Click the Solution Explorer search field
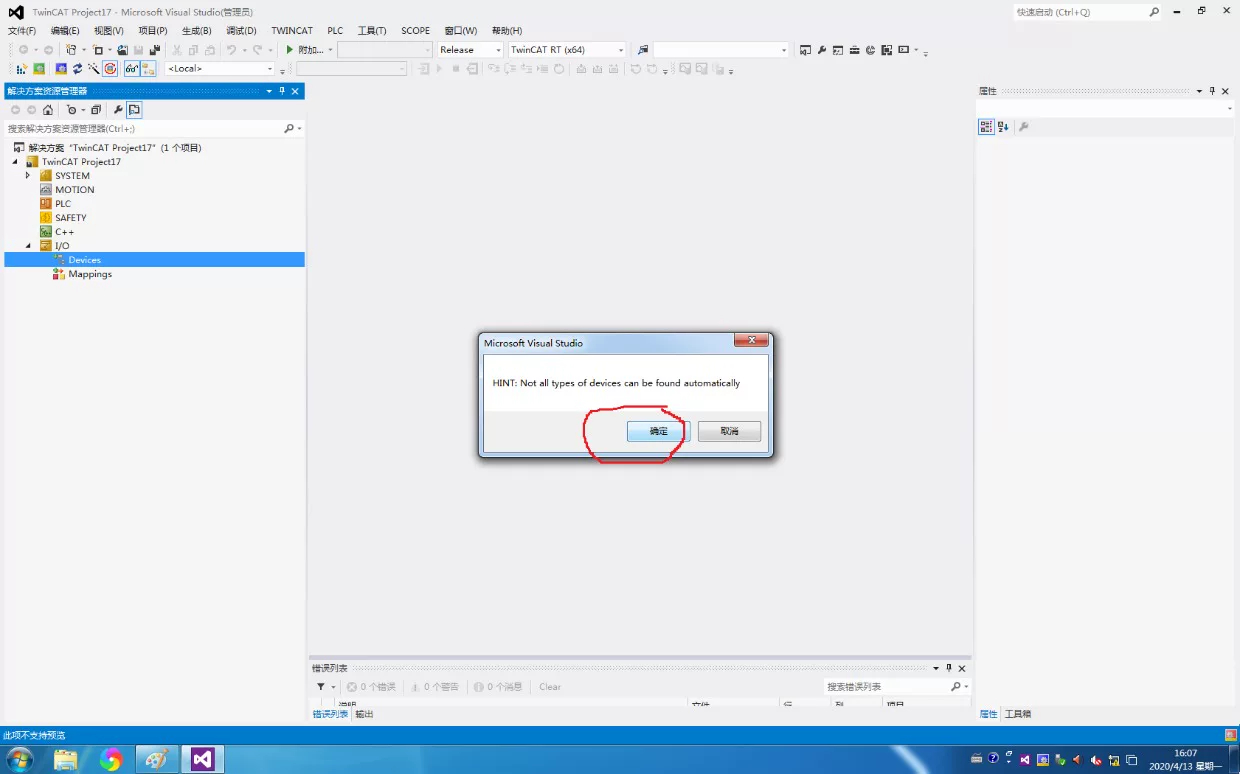This screenshot has height=774, width=1240. click(x=145, y=129)
